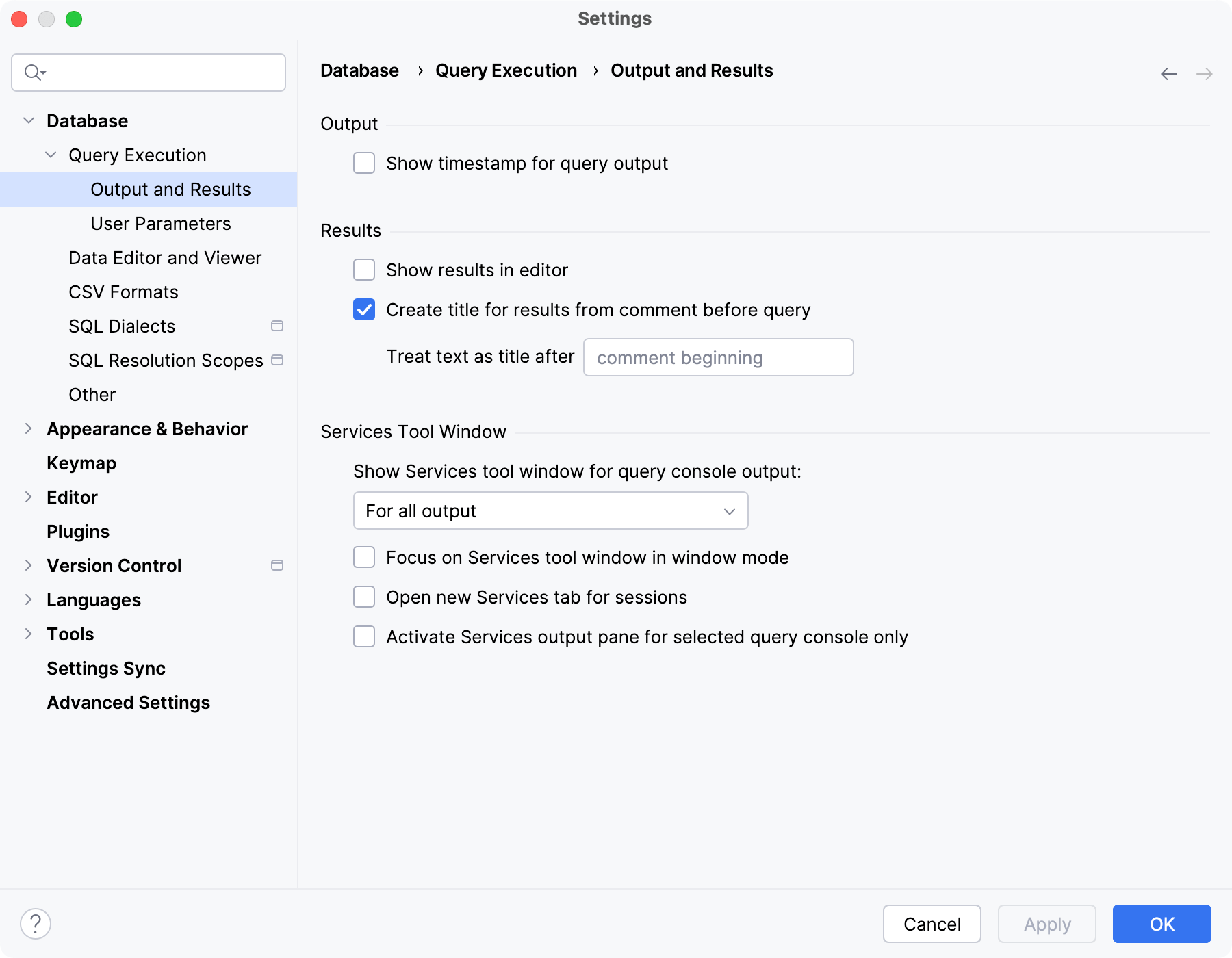Click the back navigation arrow
The image size is (1232, 958).
point(1168,73)
